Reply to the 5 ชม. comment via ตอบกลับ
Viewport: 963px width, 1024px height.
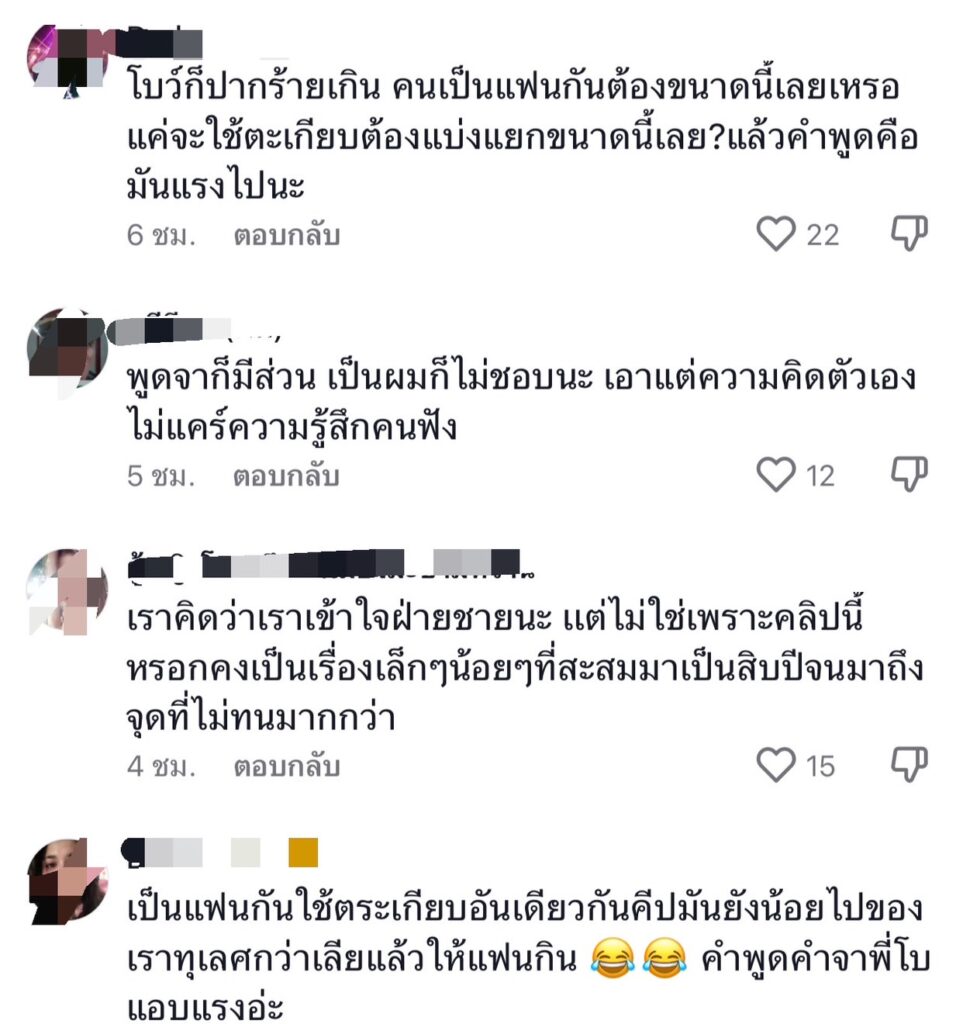click(287, 476)
